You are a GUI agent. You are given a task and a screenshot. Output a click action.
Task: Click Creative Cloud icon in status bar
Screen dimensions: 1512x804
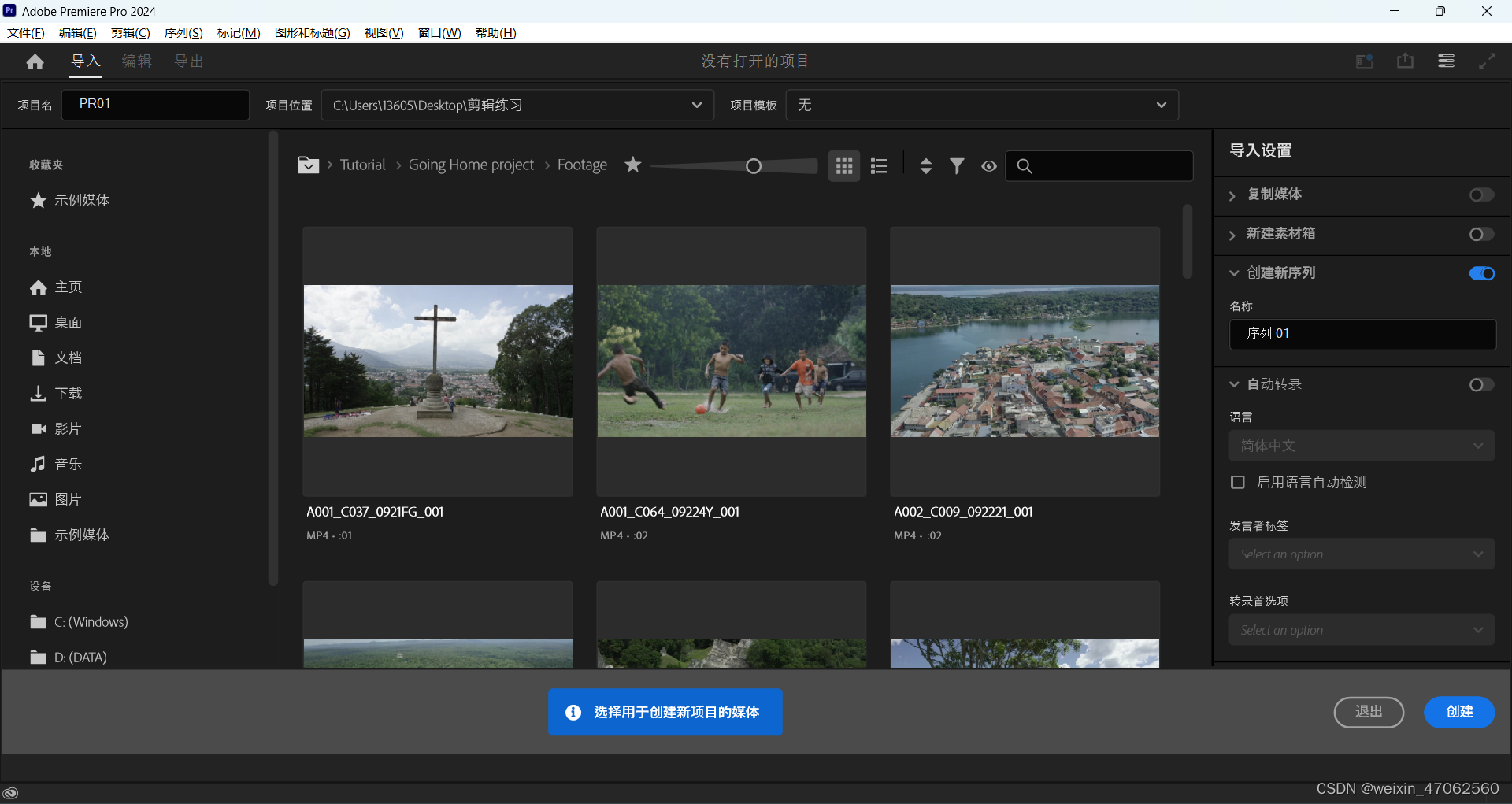click(x=10, y=793)
